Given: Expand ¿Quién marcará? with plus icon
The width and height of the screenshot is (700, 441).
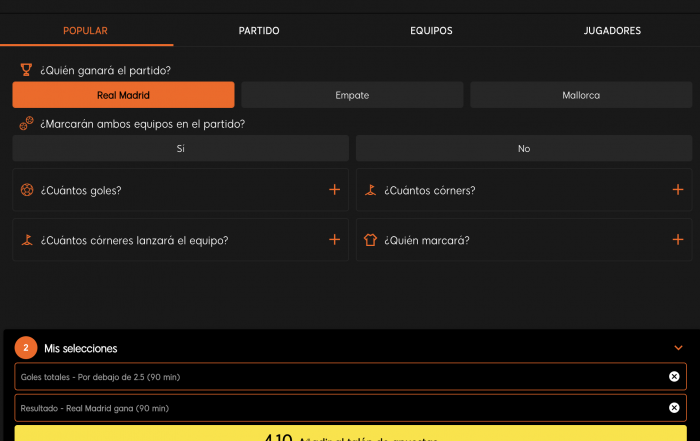Looking at the screenshot, I should click(x=678, y=240).
